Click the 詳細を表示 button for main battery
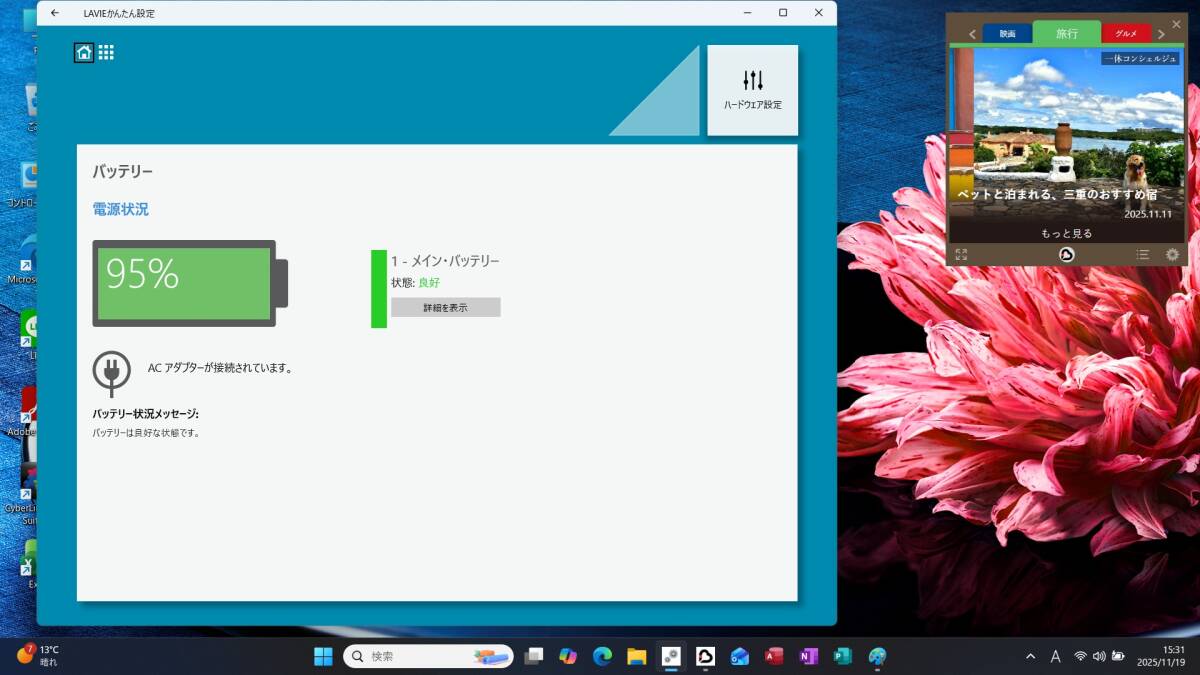The height and width of the screenshot is (675, 1200). tap(445, 308)
